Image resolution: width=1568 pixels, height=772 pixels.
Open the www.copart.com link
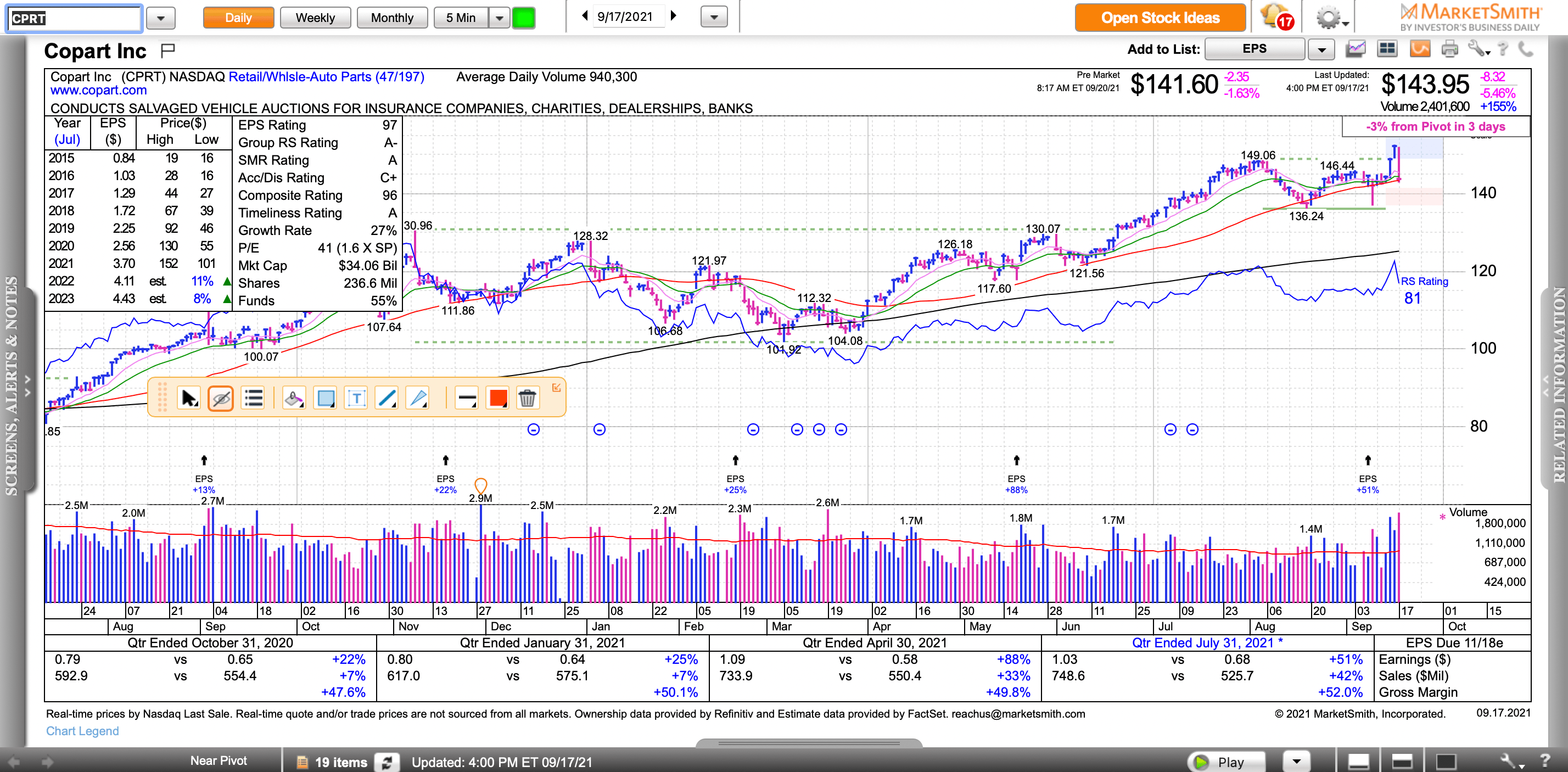pyautogui.click(x=99, y=90)
